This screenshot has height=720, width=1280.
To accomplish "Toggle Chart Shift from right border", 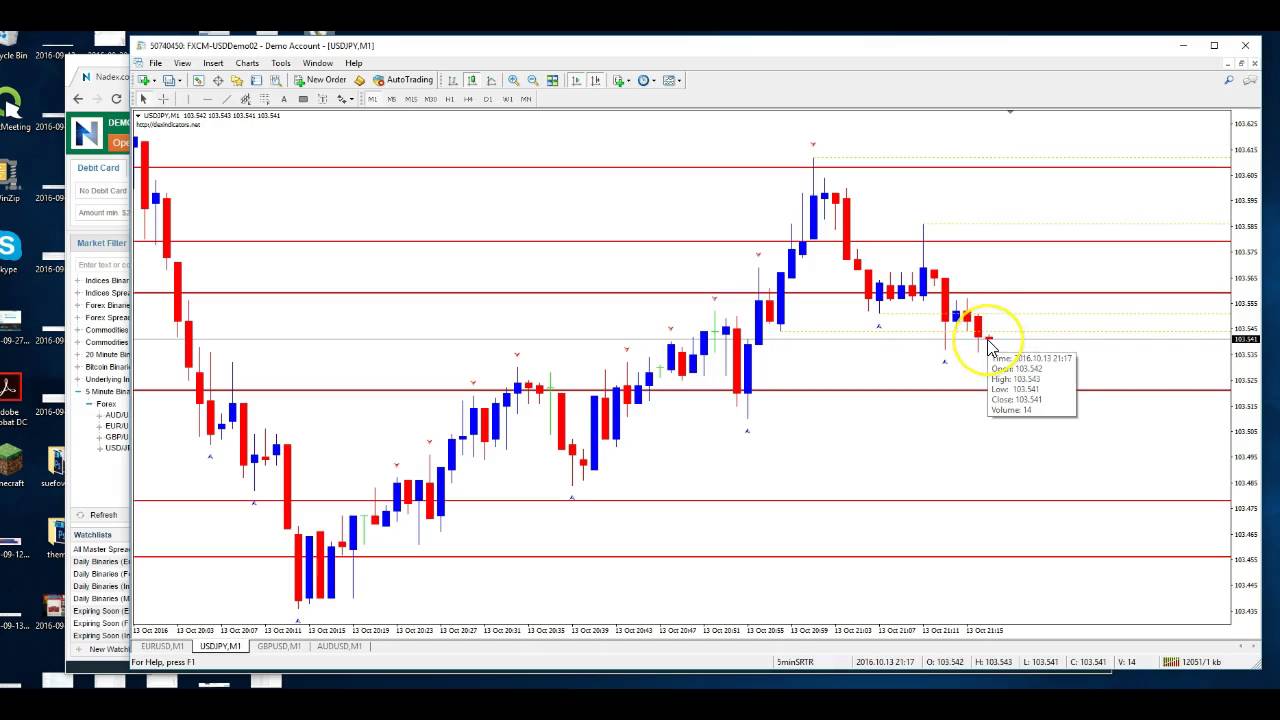I will coord(596,80).
